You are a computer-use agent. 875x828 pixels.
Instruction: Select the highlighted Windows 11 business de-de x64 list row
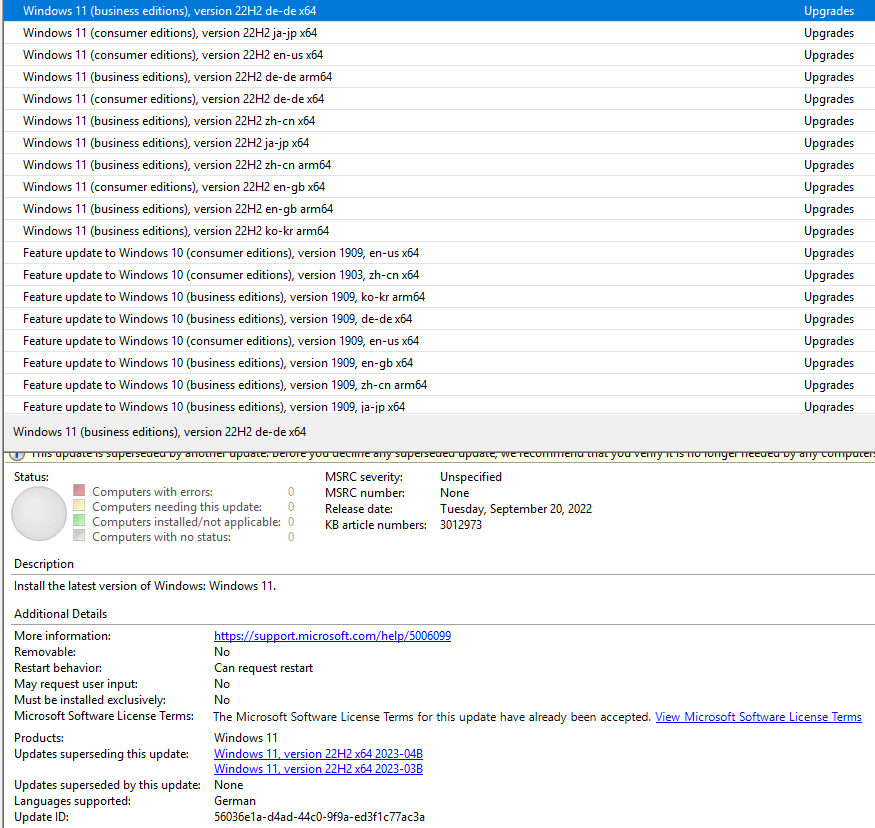pyautogui.click(x=439, y=11)
